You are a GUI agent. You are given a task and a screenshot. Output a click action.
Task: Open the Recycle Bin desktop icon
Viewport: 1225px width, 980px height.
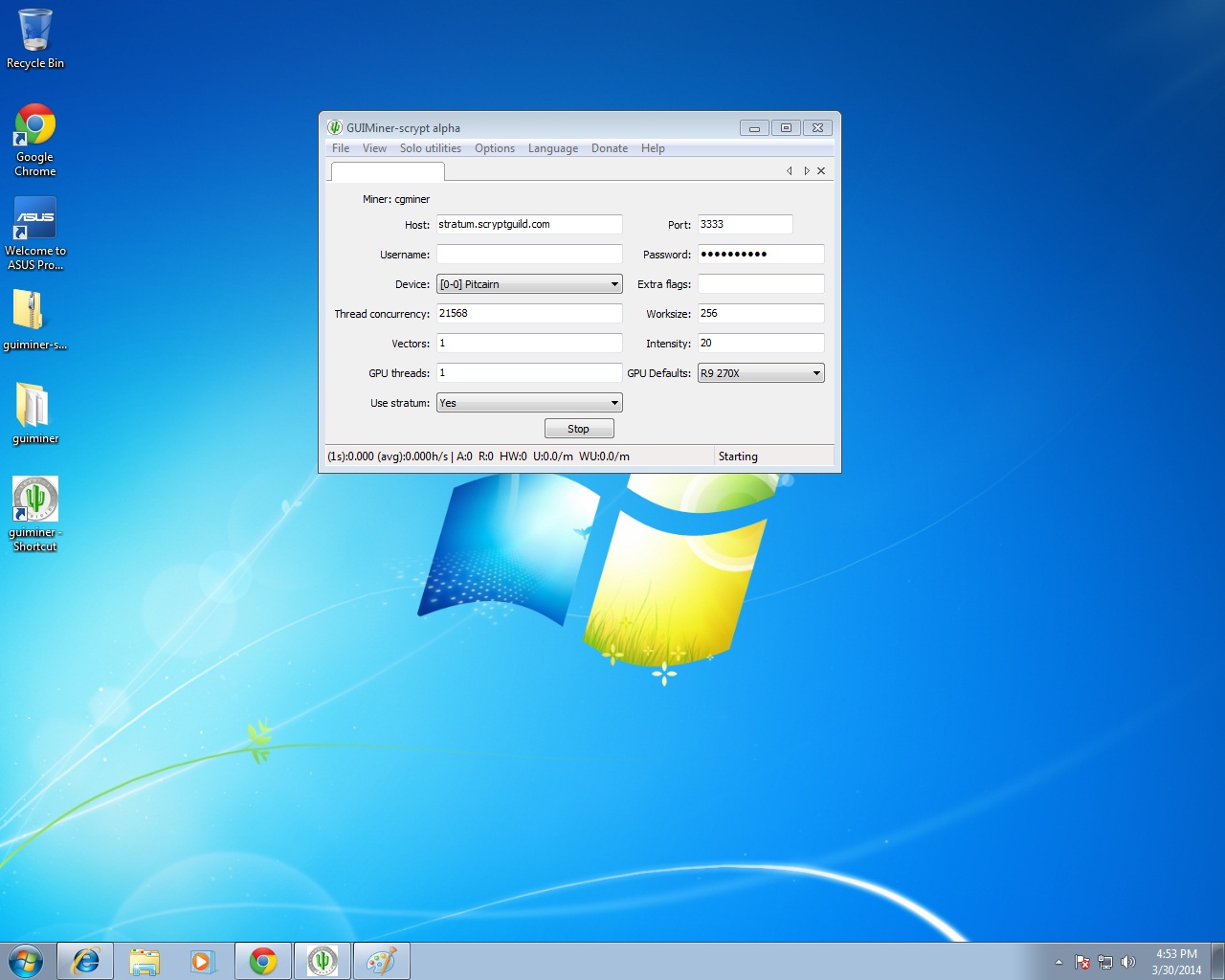tap(35, 38)
